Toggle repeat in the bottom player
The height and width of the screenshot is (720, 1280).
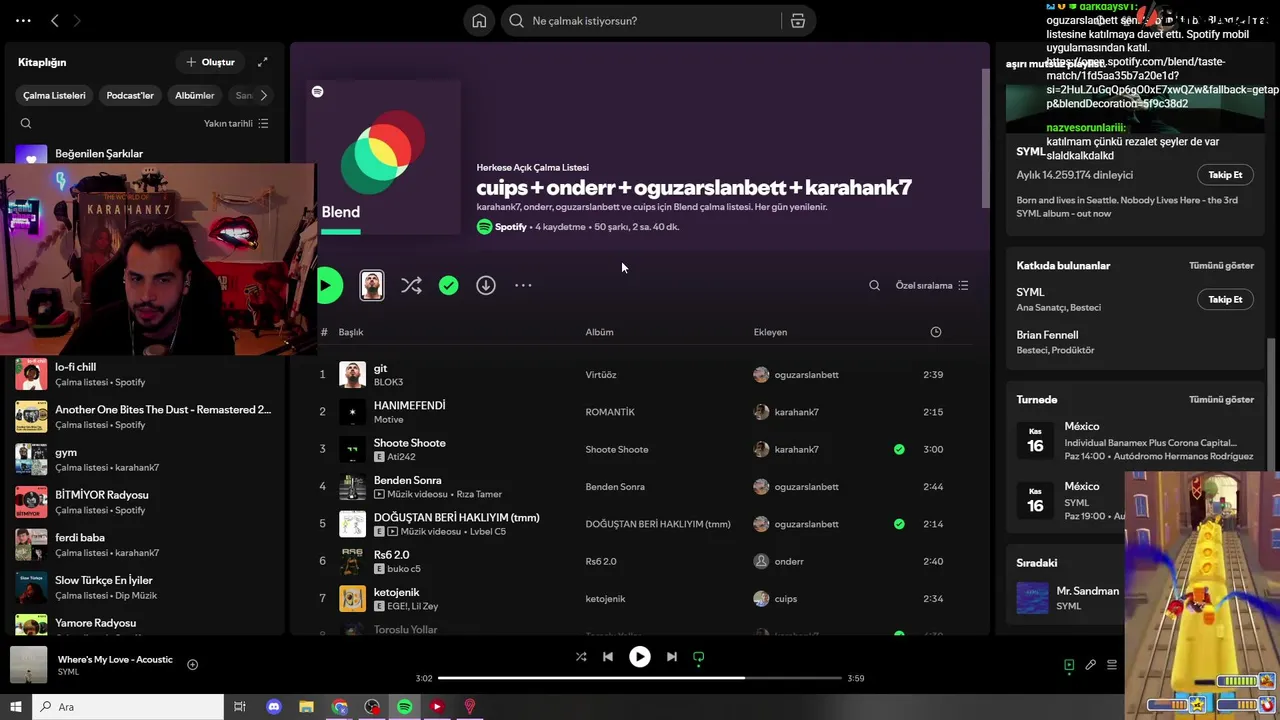click(699, 657)
